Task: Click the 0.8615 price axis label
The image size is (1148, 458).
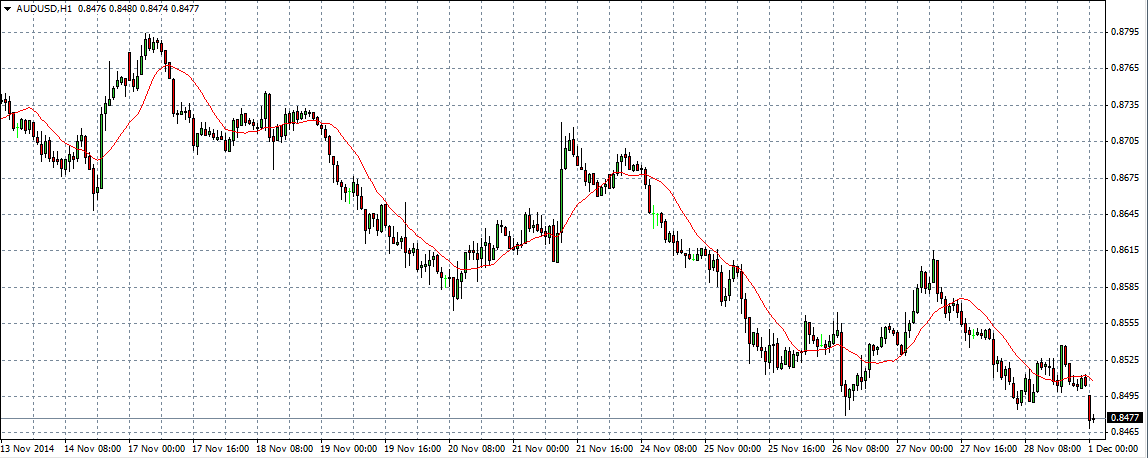Action: [x=1125, y=250]
